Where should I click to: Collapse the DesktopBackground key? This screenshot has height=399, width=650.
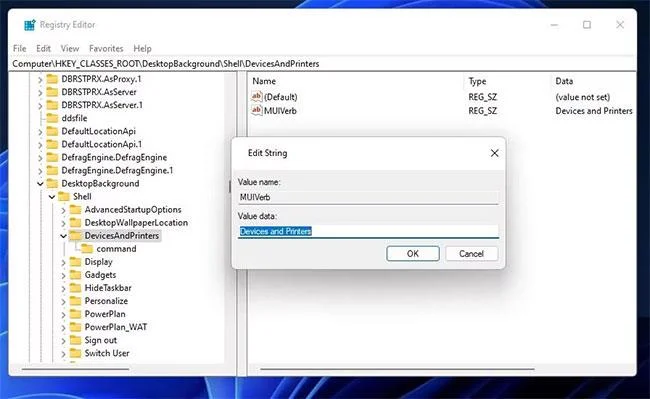click(x=40, y=184)
